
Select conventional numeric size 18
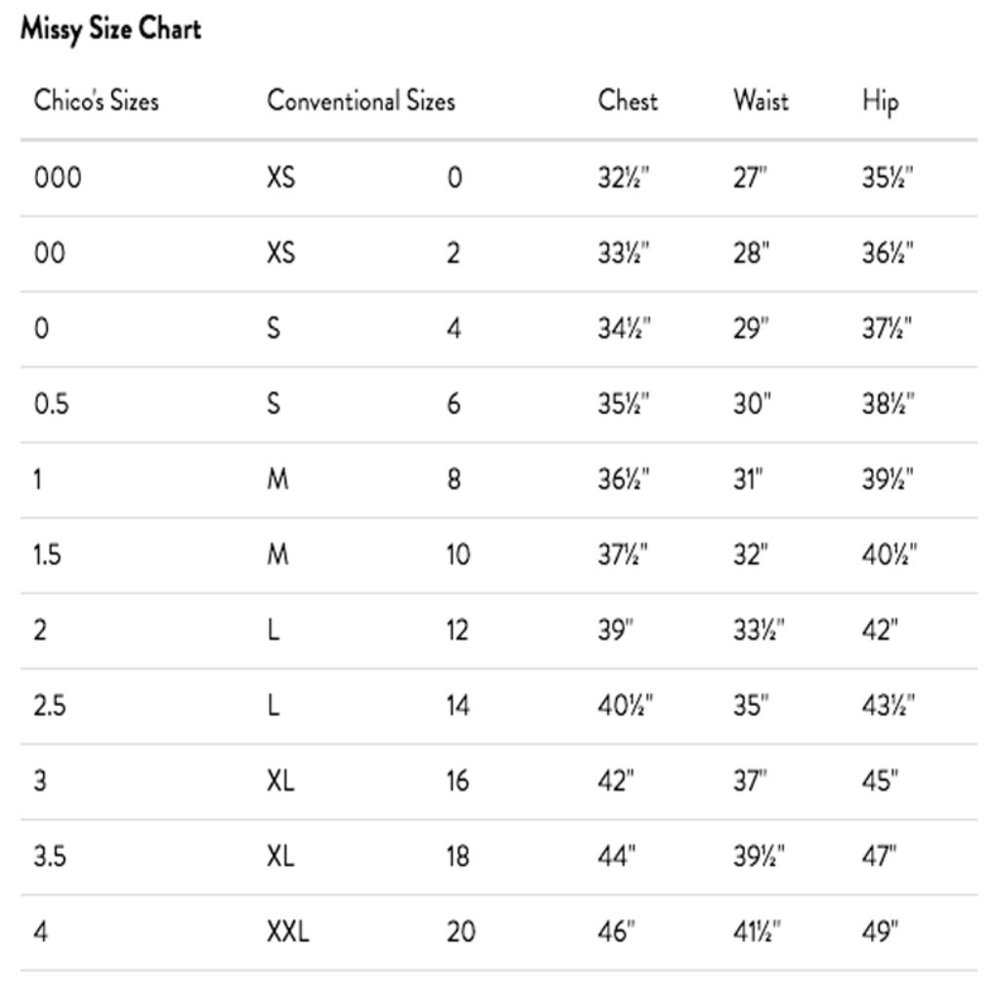tap(457, 857)
